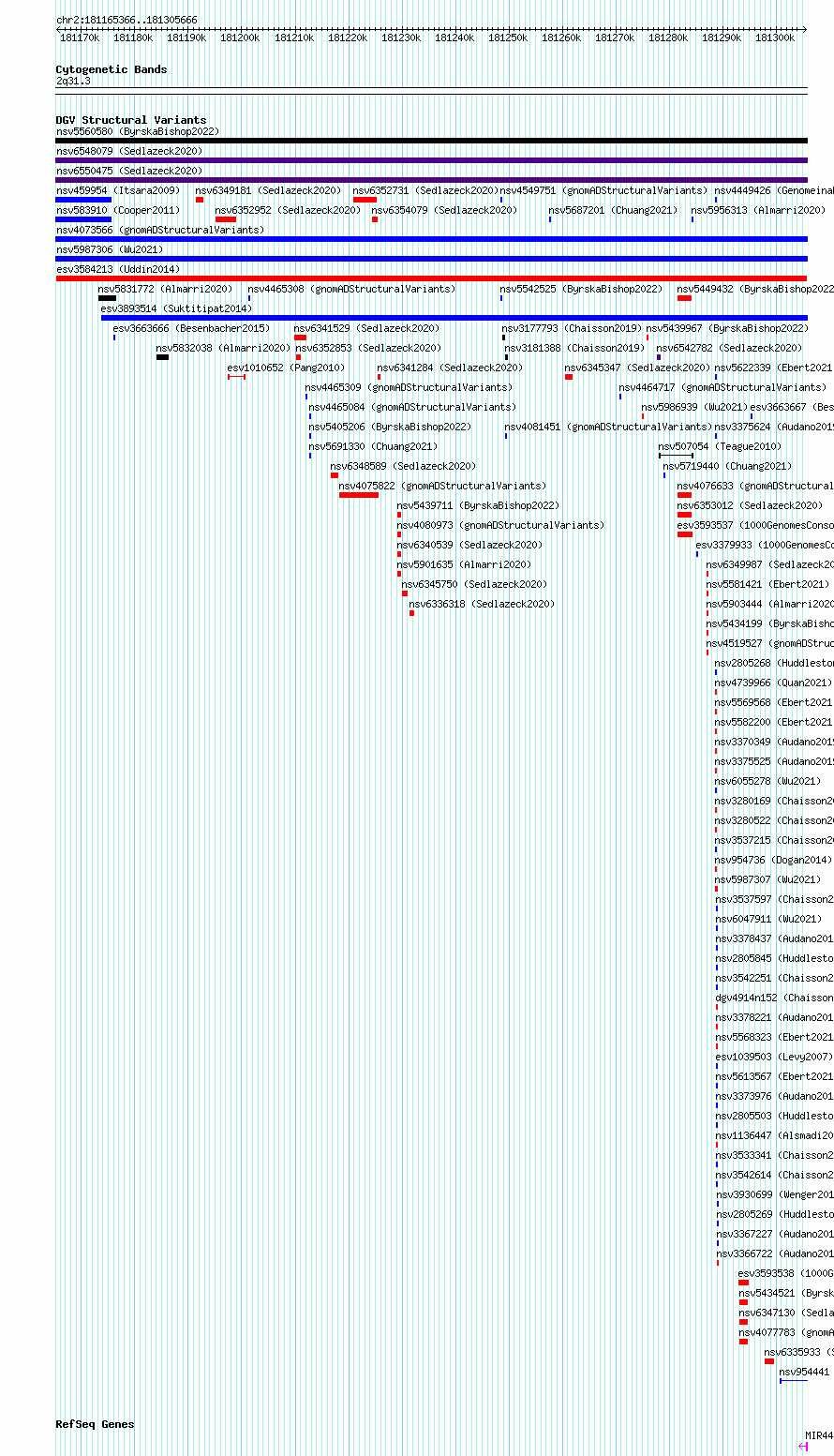Open nsv4465309 (gnomADStructuralVariants) variant
The image size is (834, 1456).
[410, 388]
